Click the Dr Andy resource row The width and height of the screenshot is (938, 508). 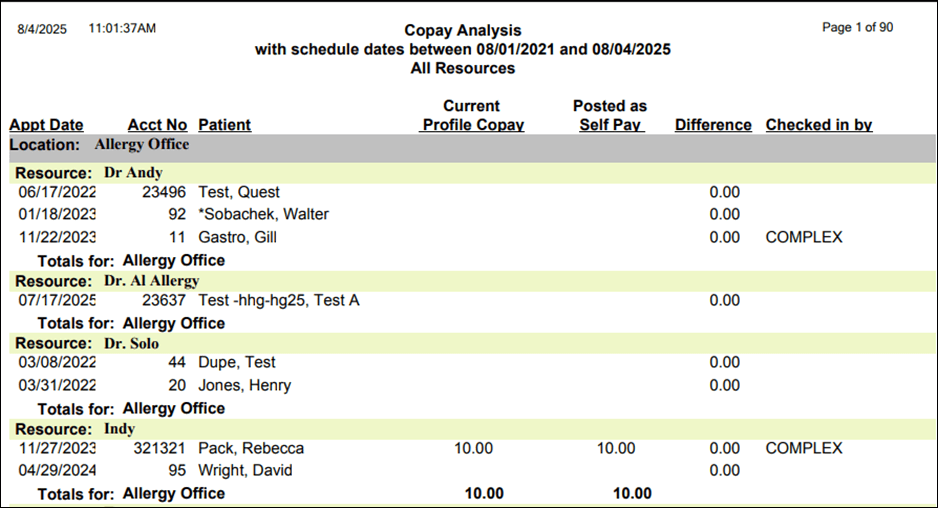coord(89,172)
